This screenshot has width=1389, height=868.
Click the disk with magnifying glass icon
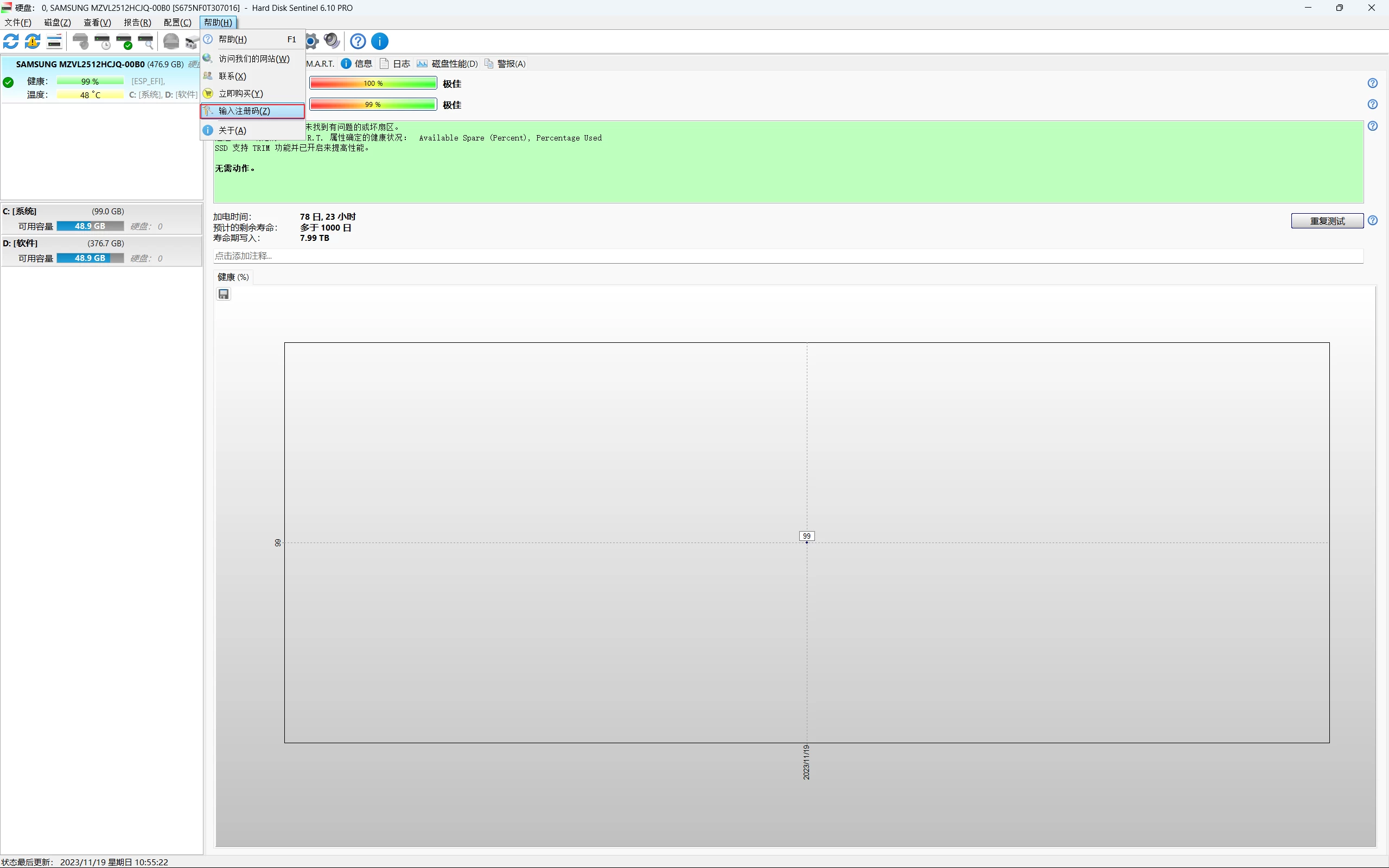[x=146, y=41]
